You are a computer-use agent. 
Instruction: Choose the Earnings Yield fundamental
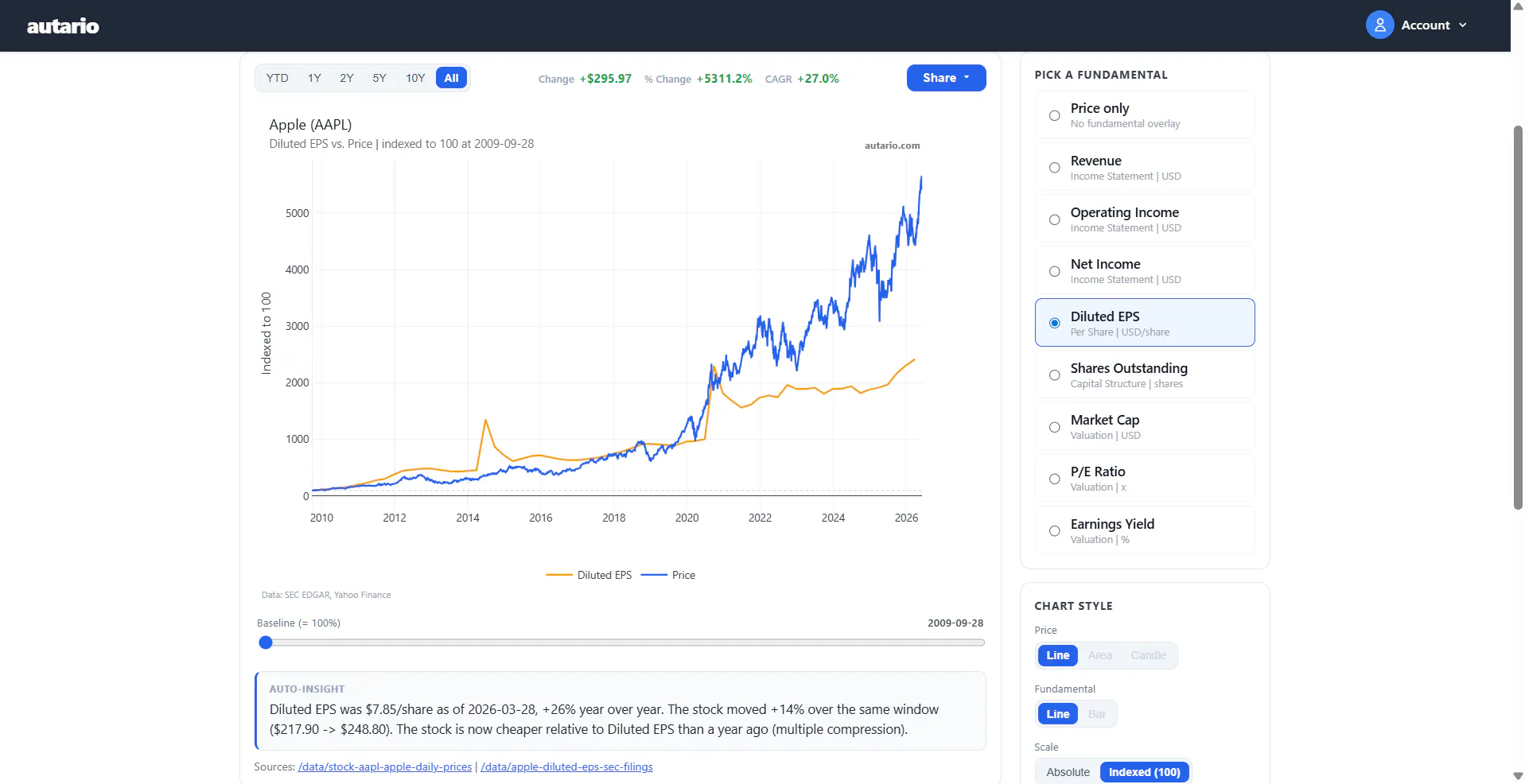click(x=1145, y=530)
